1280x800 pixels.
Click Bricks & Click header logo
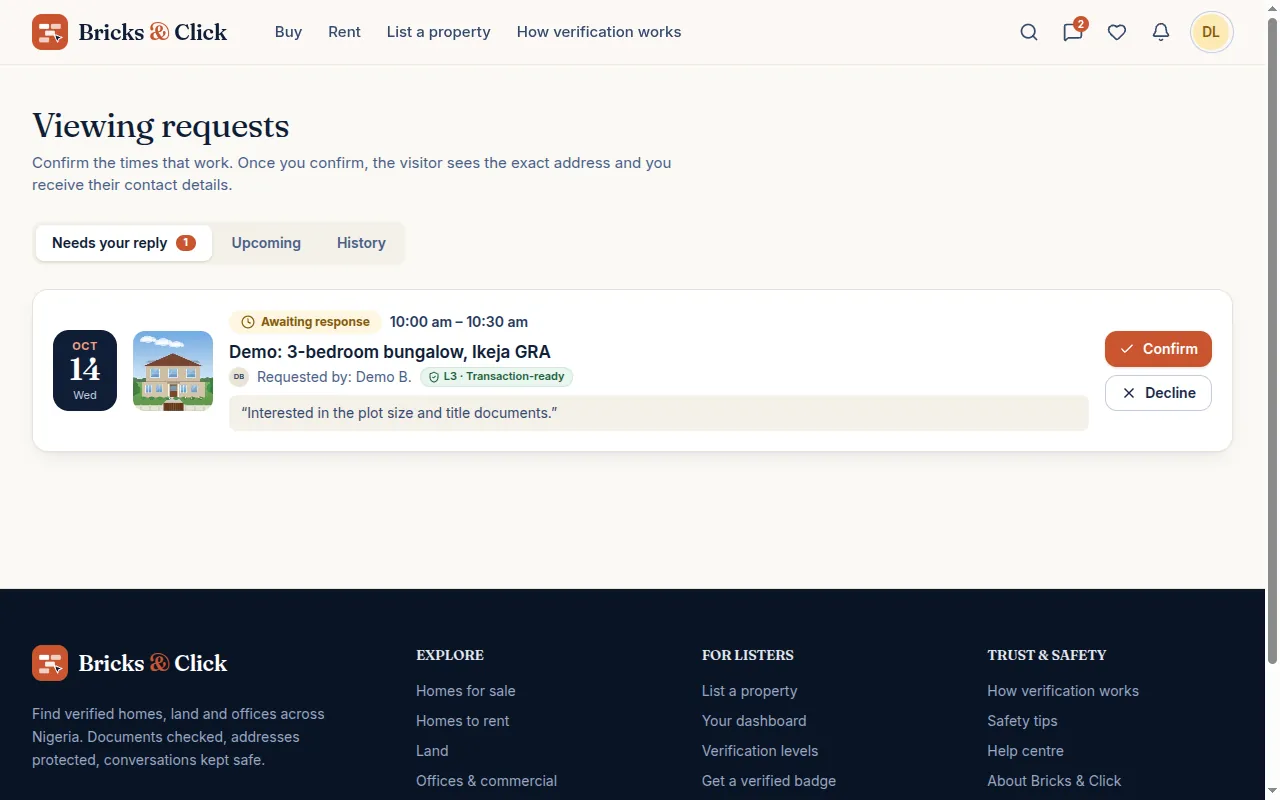coord(129,32)
